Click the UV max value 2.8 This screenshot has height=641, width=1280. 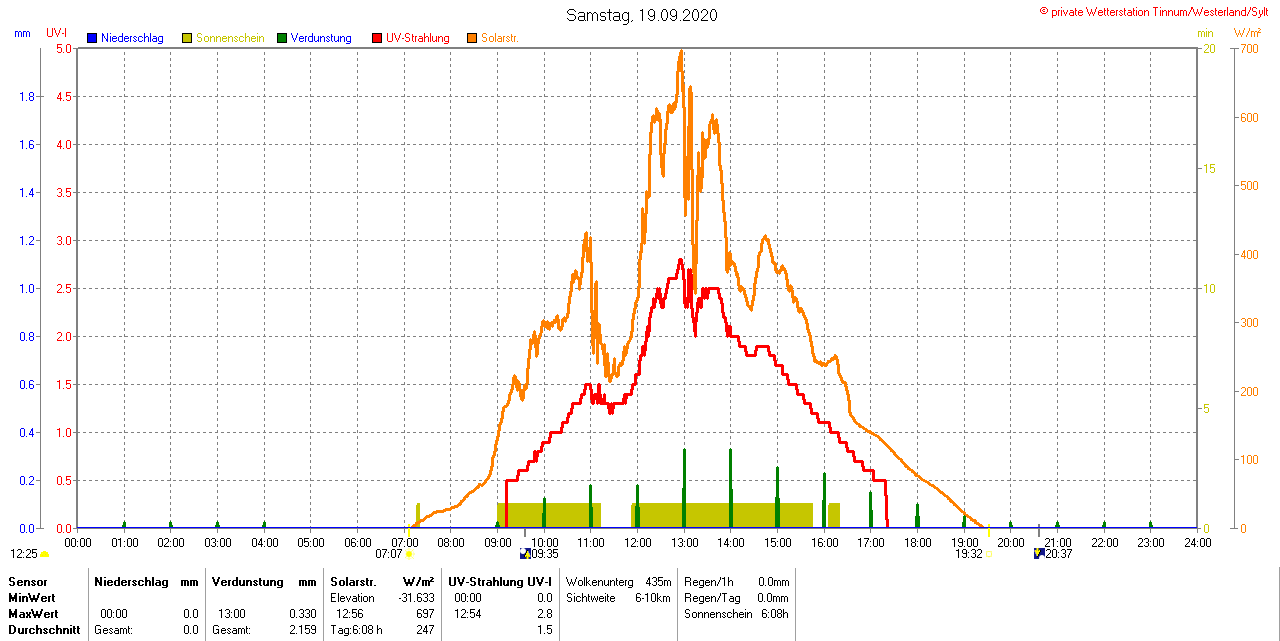click(545, 614)
